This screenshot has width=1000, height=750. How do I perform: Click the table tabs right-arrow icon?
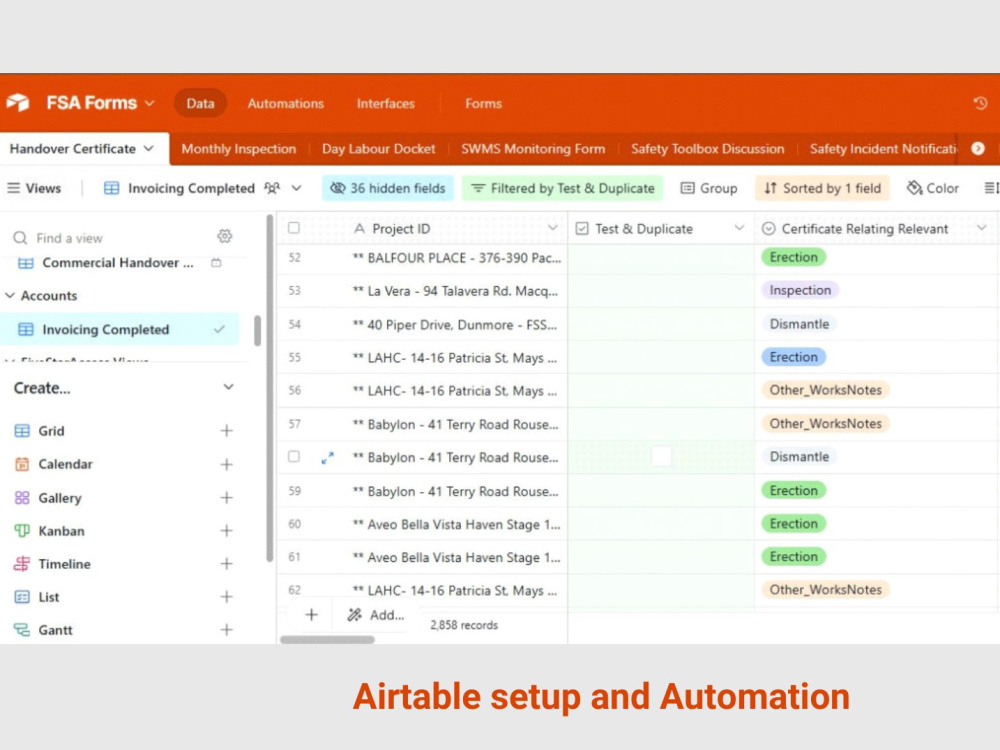tap(978, 149)
